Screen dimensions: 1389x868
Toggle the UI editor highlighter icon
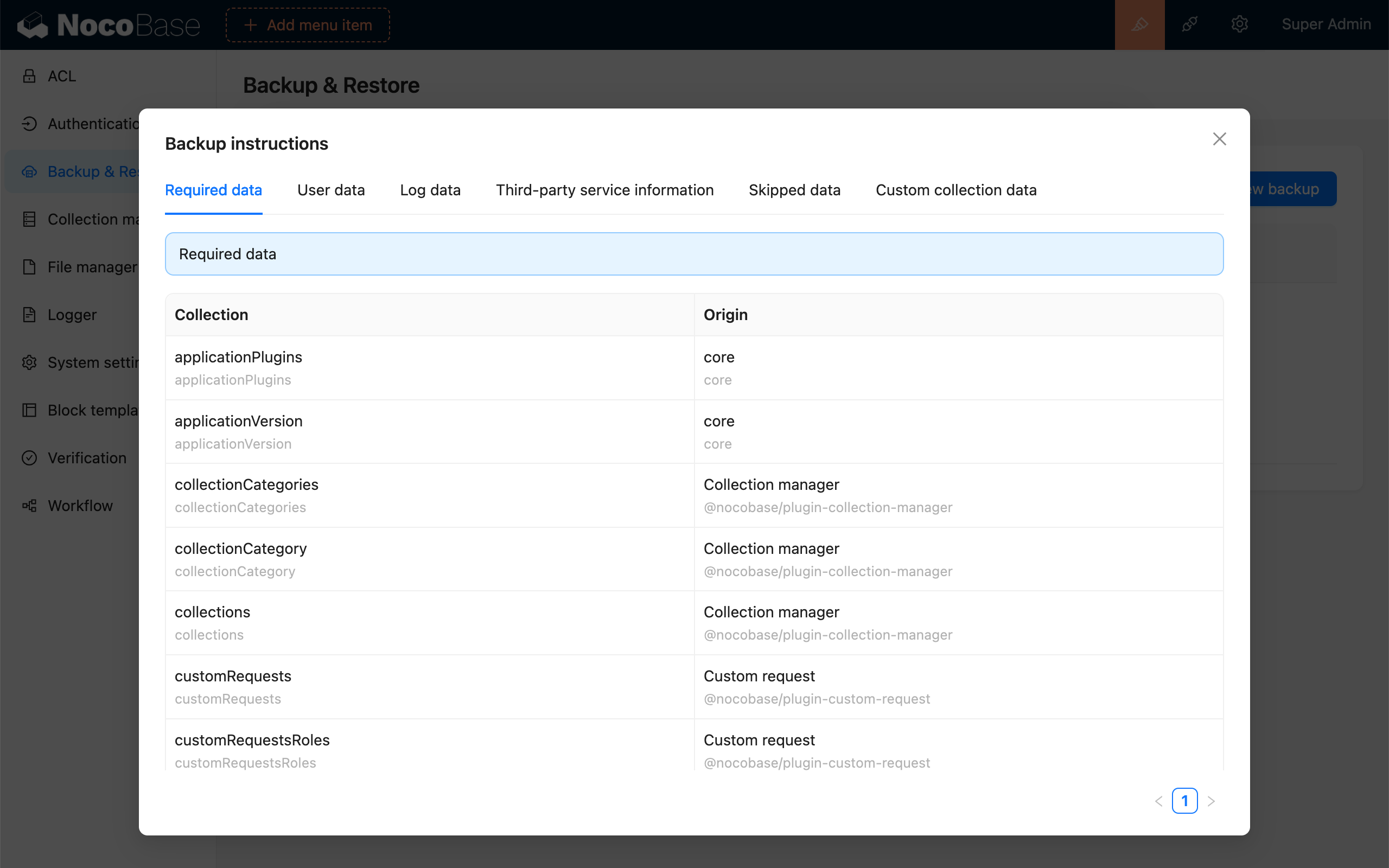[x=1139, y=25]
